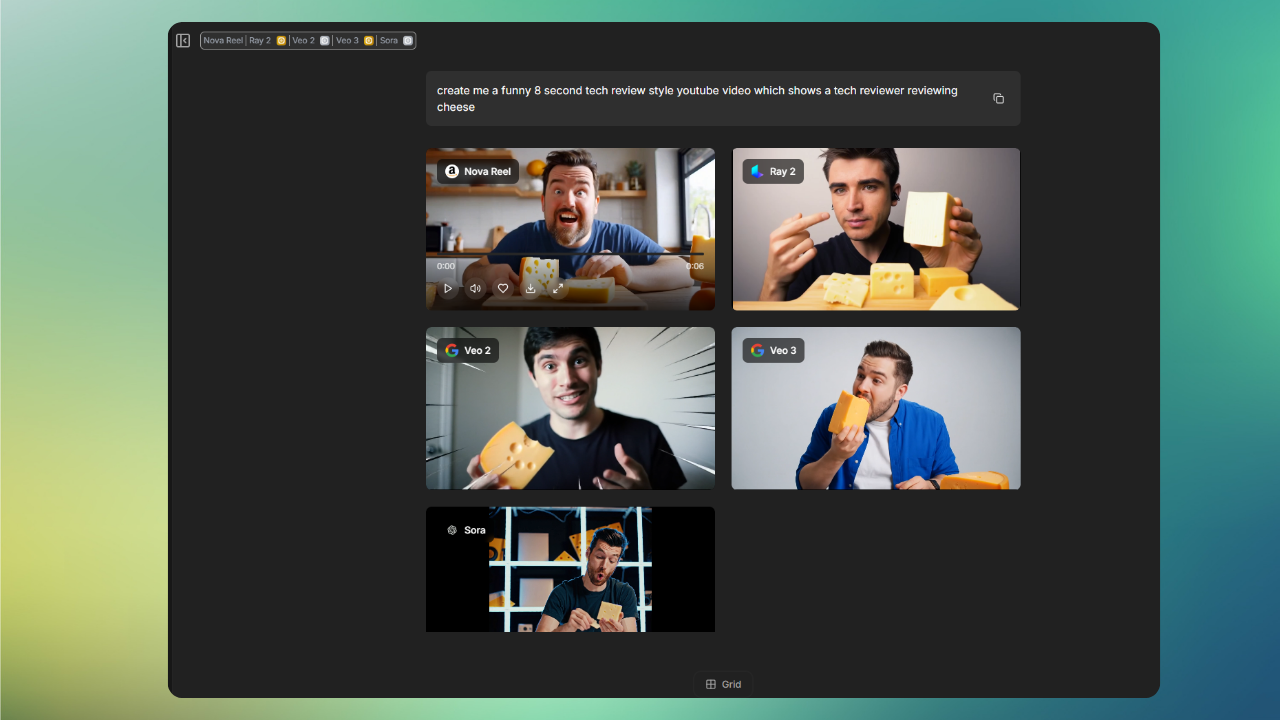Collapse the sidebar with the panel icon
The width and height of the screenshot is (1280, 720).
pos(183,40)
